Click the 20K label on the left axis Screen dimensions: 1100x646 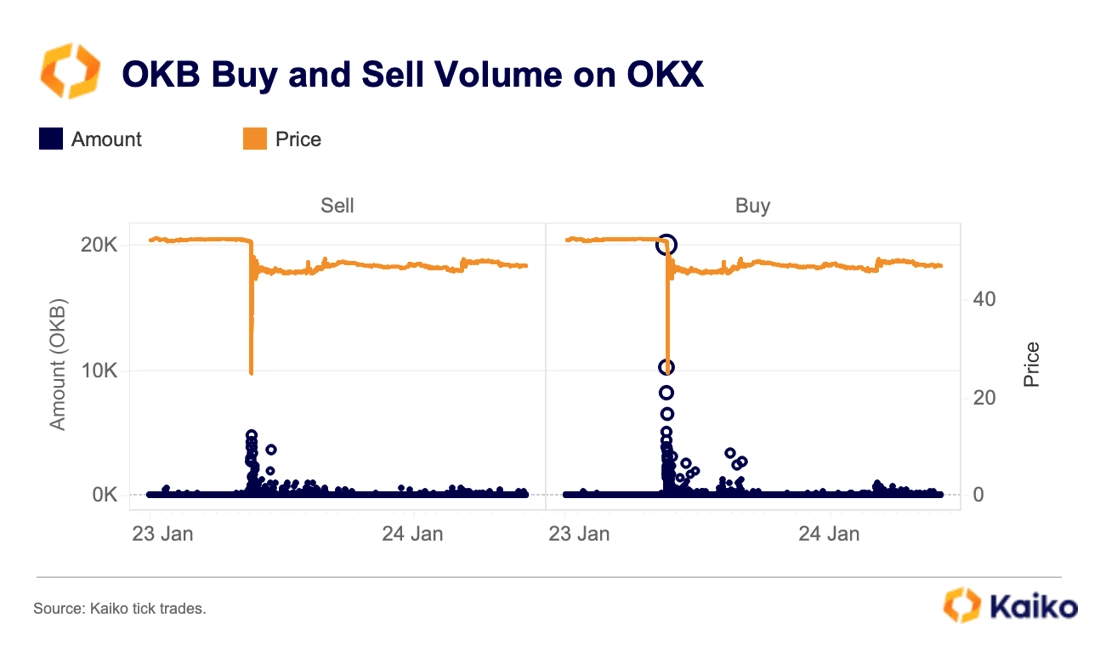(98, 246)
